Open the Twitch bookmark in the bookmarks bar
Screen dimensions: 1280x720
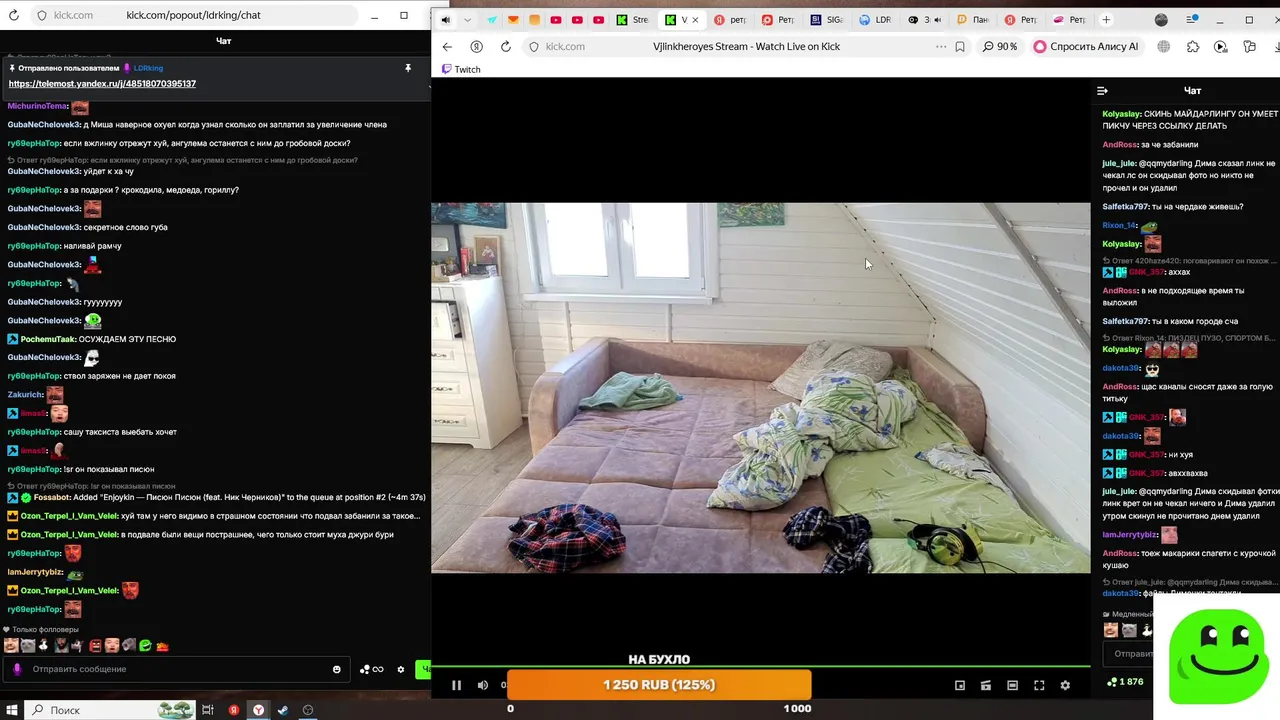click(x=461, y=69)
